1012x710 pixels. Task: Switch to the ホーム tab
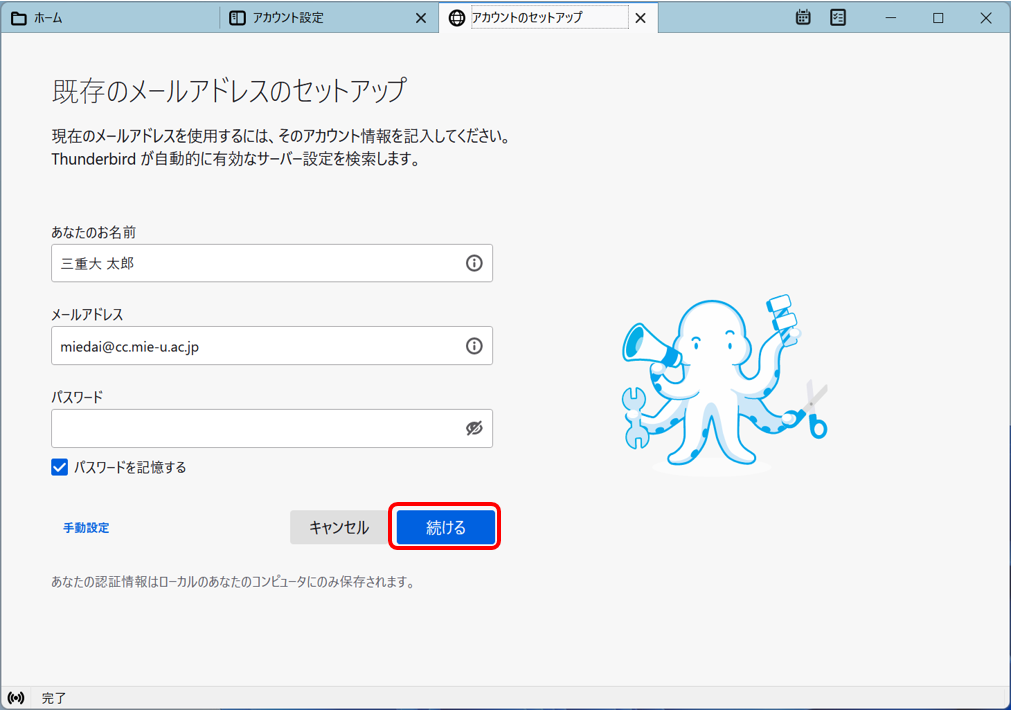click(x=110, y=18)
